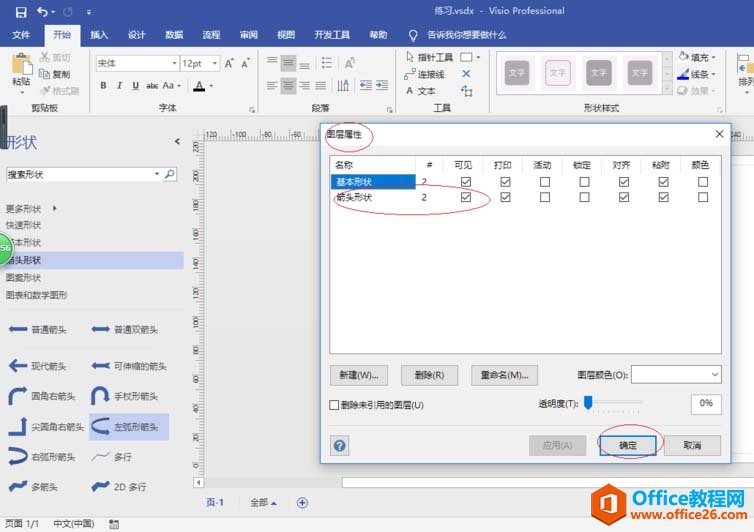754x532 pixels.
Task: Click the Italic formatting icon
Action: [118, 86]
